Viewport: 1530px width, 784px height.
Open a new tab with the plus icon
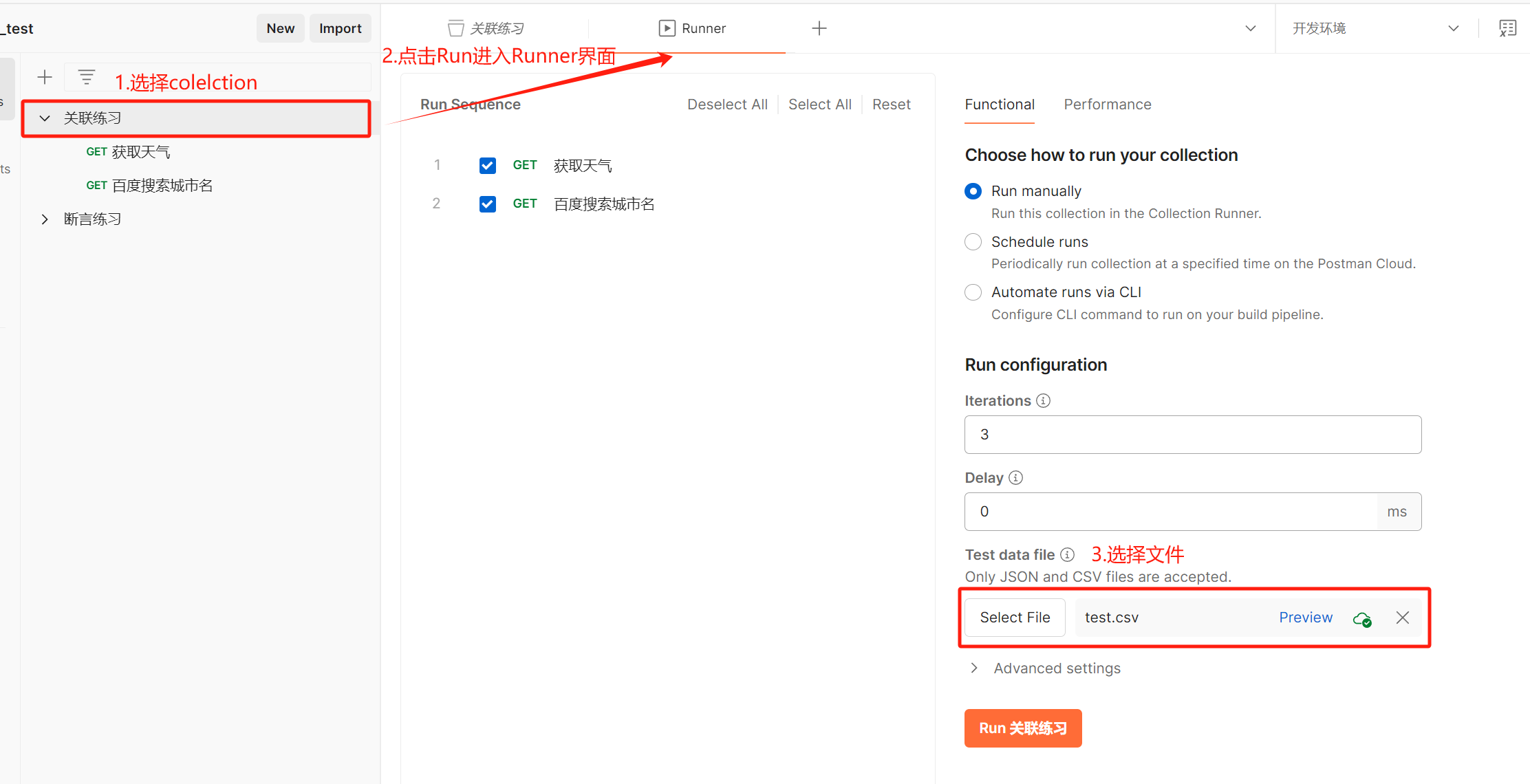click(819, 28)
